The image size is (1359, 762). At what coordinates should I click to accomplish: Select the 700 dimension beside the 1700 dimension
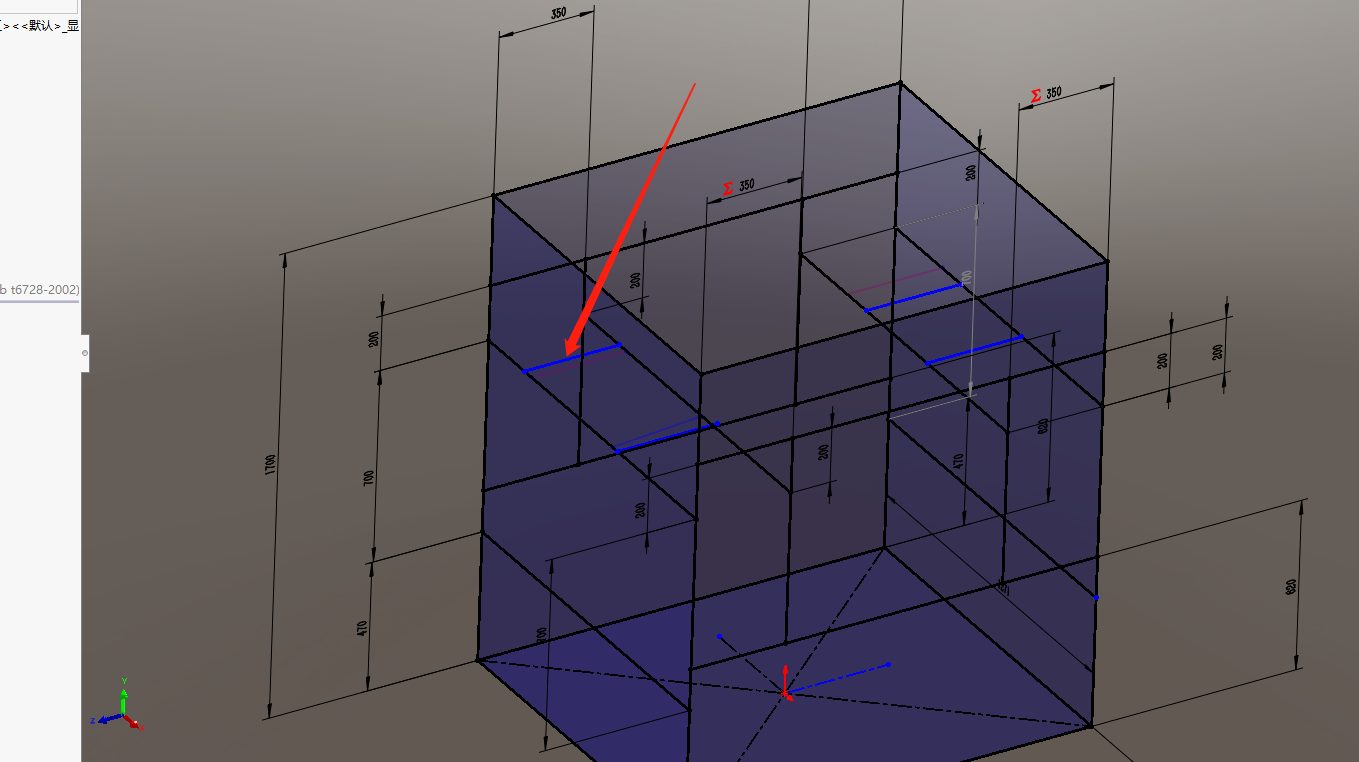coord(371,478)
